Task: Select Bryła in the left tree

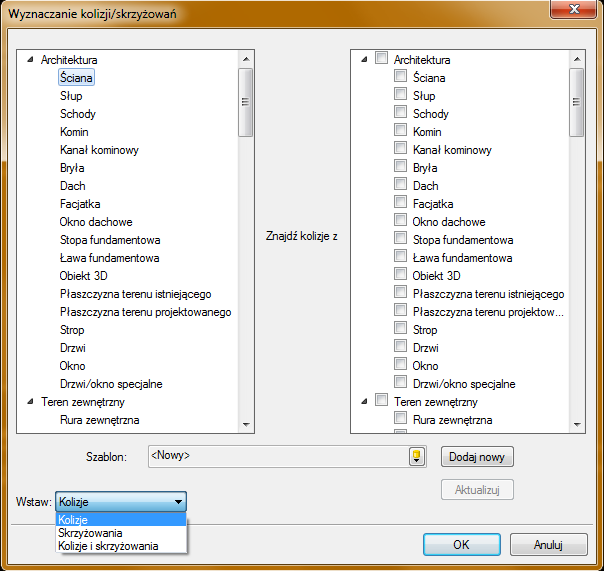Action: [72, 168]
